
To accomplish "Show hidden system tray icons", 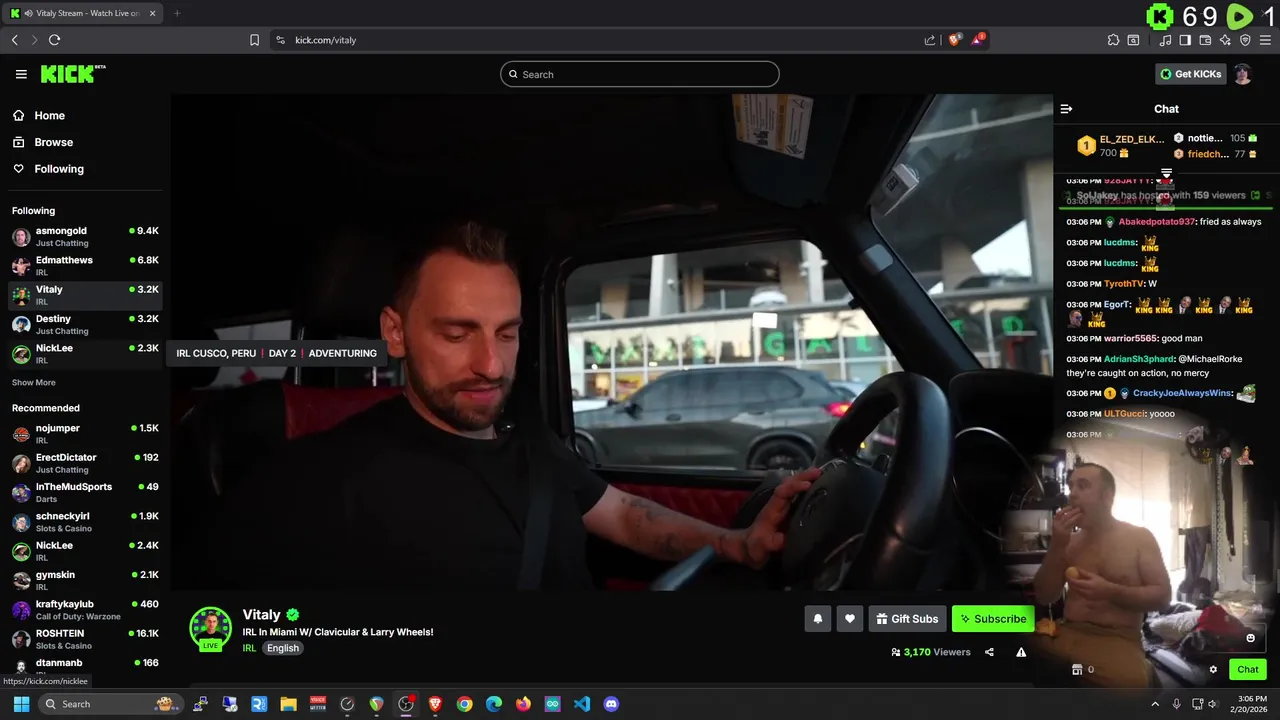I will (x=1155, y=704).
